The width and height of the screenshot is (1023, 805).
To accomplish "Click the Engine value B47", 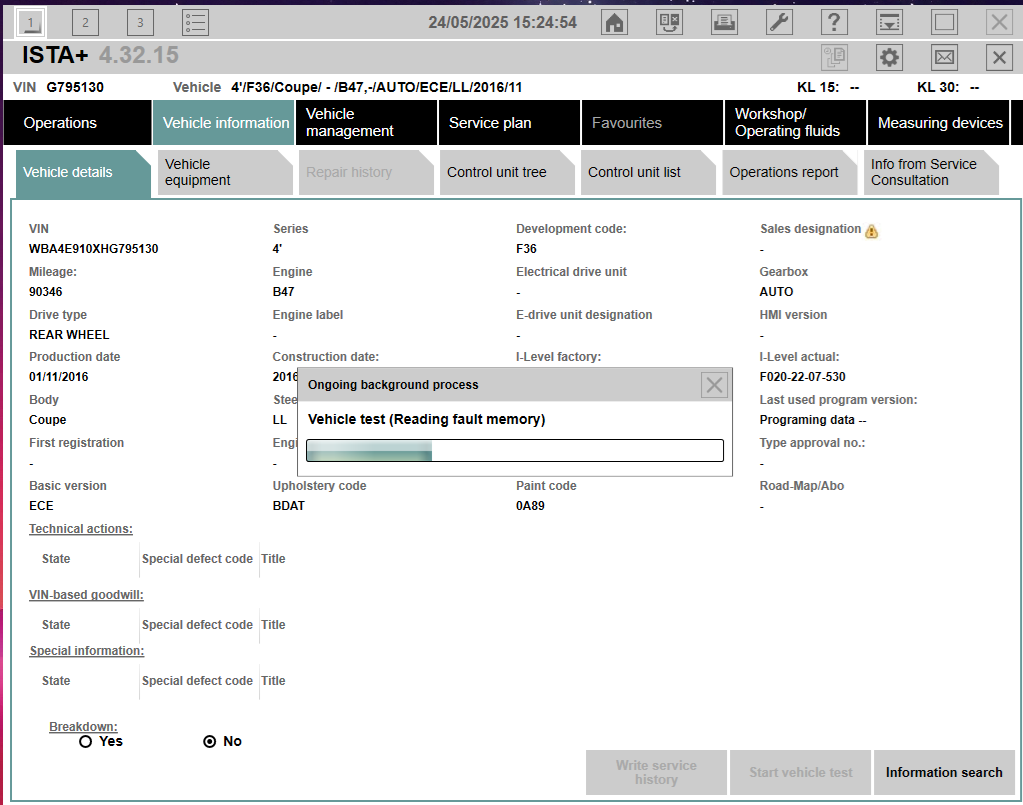I will click(x=283, y=292).
